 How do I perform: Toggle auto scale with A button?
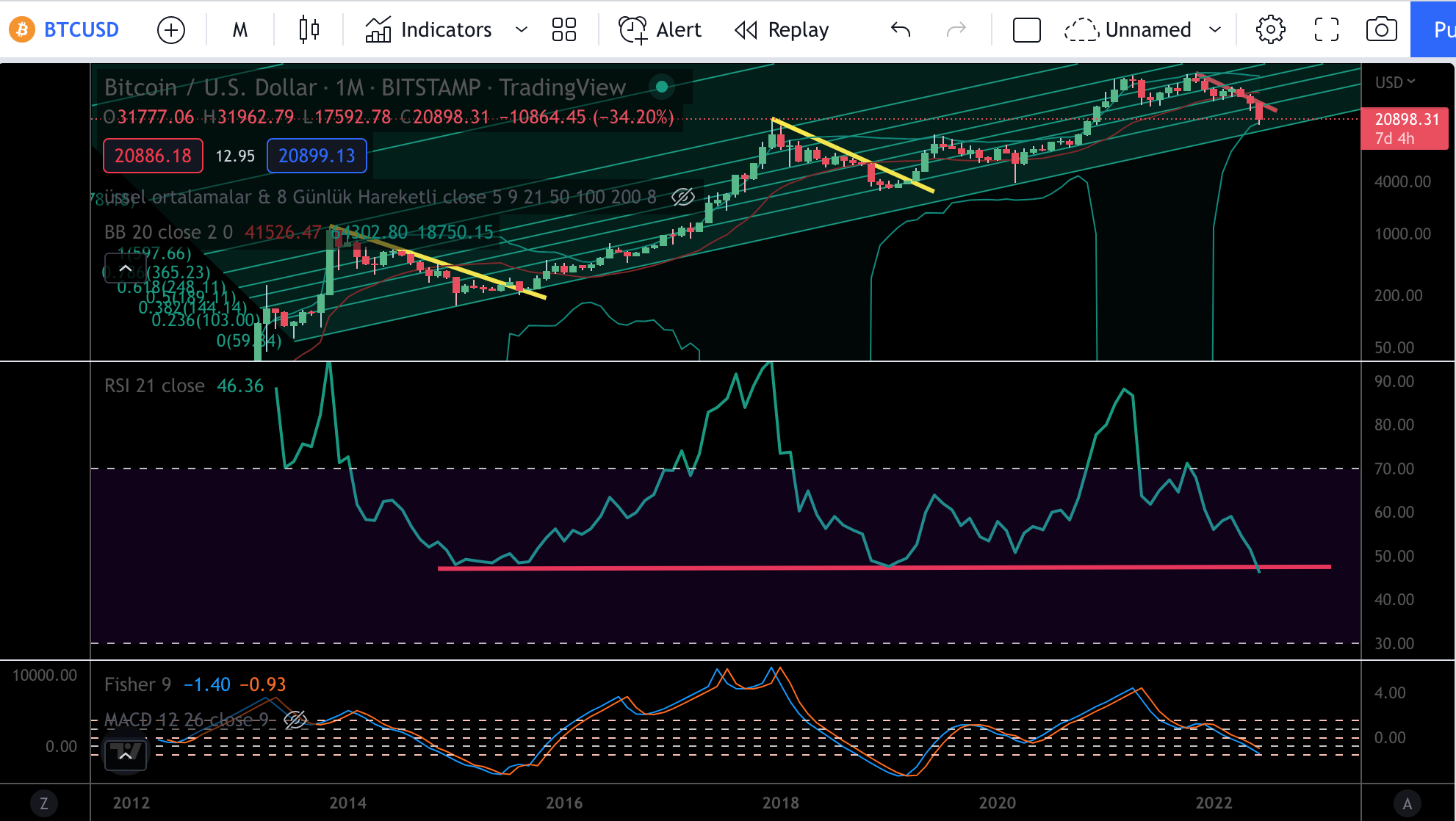click(x=1408, y=803)
